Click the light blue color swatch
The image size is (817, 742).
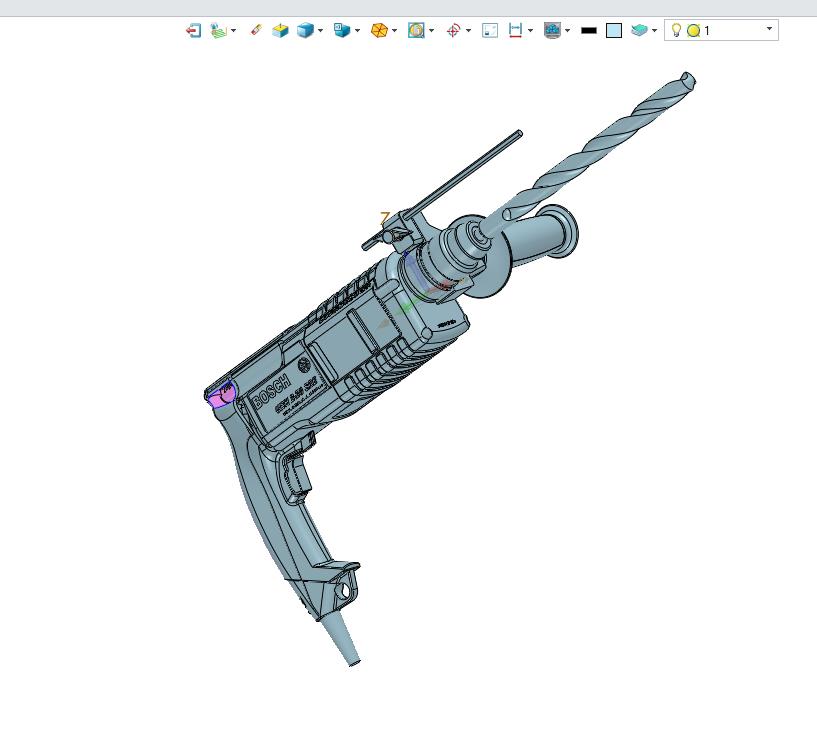[x=614, y=31]
